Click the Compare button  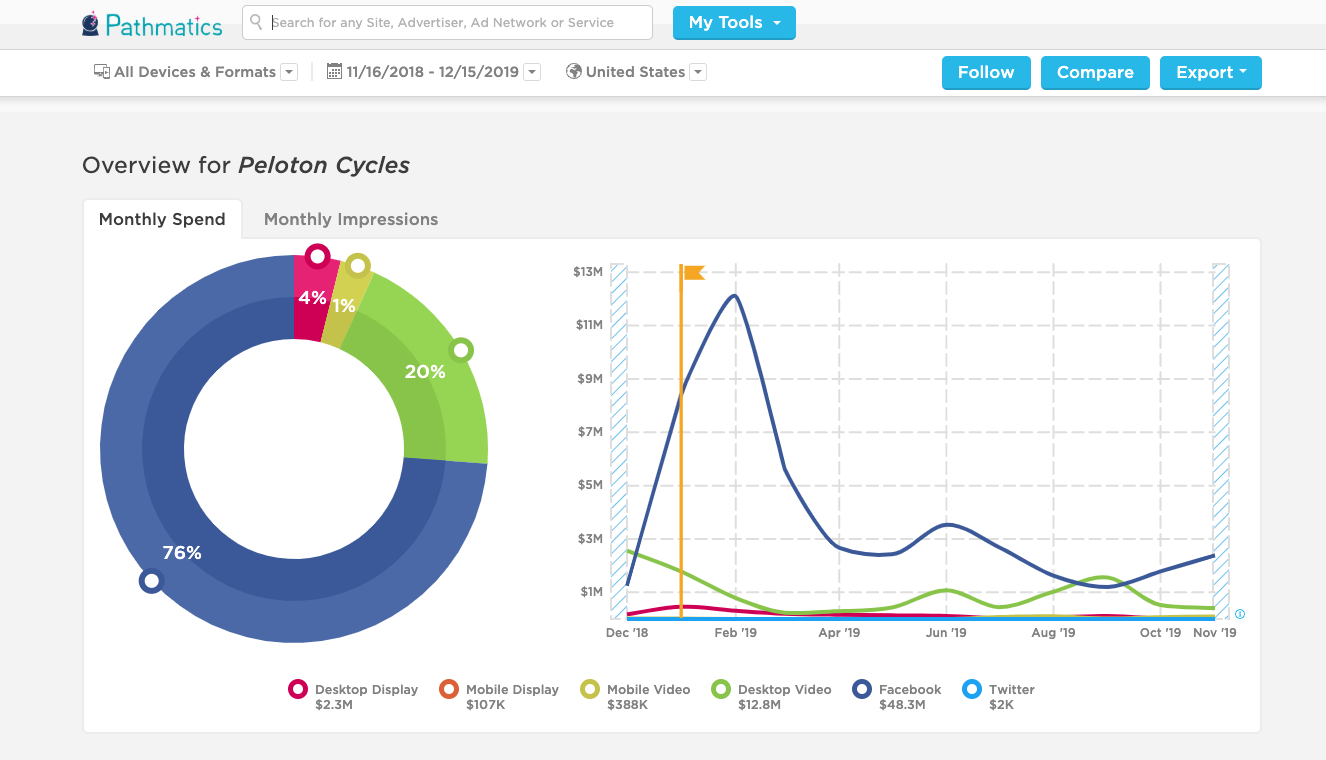tap(1095, 72)
